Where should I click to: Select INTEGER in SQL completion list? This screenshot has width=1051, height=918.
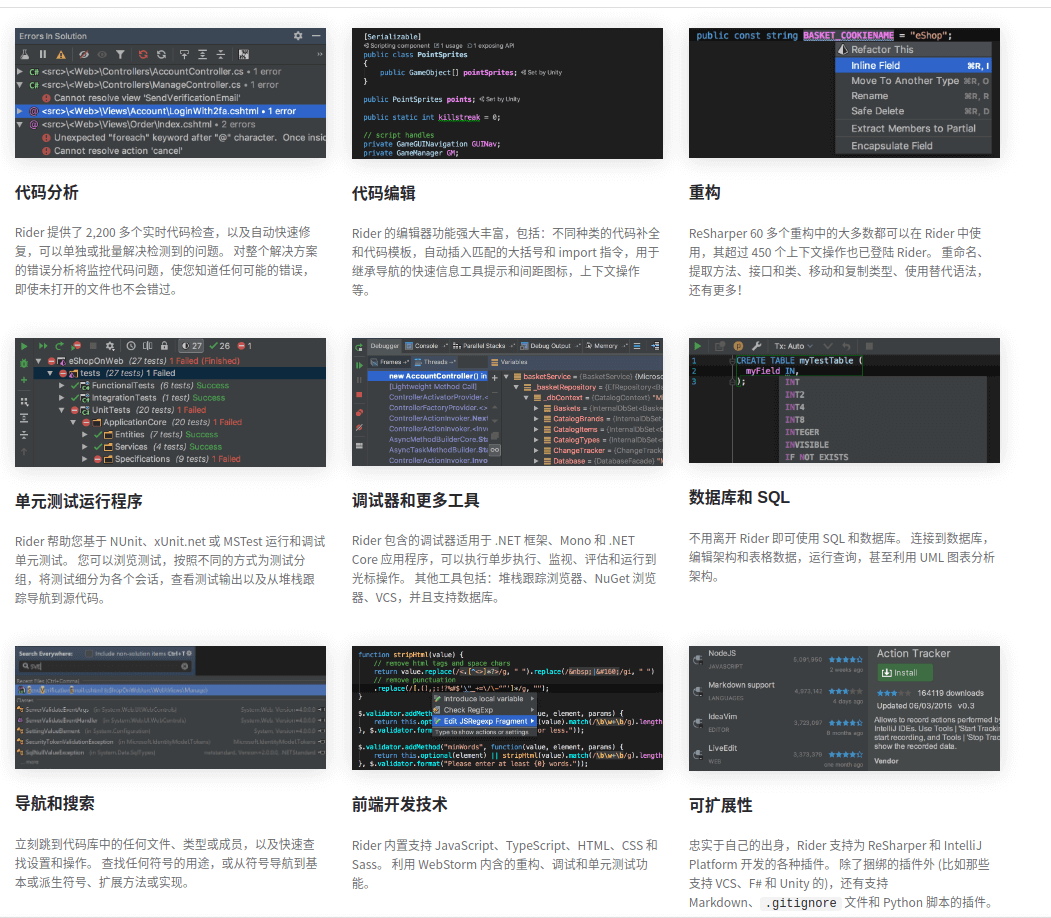[x=802, y=433]
